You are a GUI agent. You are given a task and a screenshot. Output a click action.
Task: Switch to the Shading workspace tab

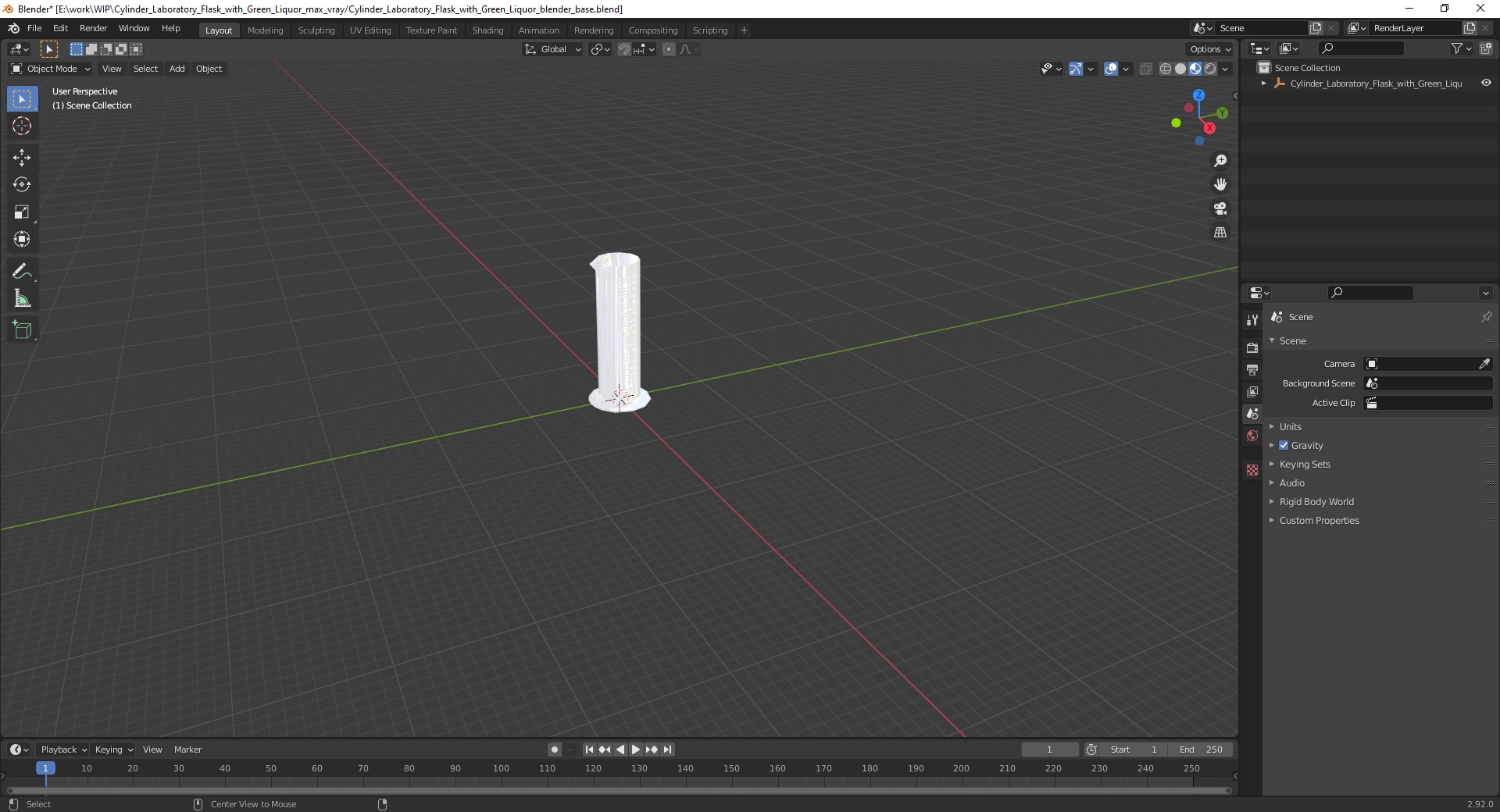tap(487, 30)
